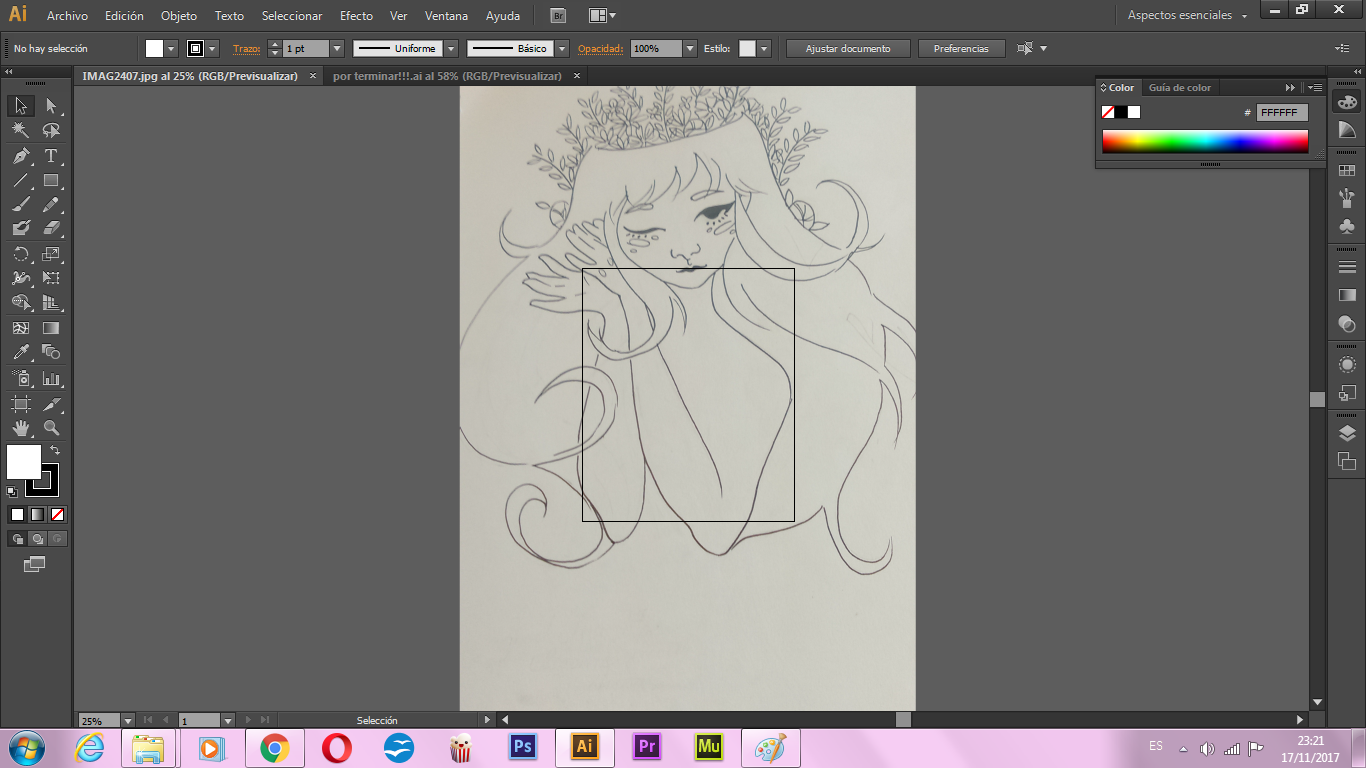Open the Trazo stroke panel link
1366x768 pixels.
coord(246,48)
